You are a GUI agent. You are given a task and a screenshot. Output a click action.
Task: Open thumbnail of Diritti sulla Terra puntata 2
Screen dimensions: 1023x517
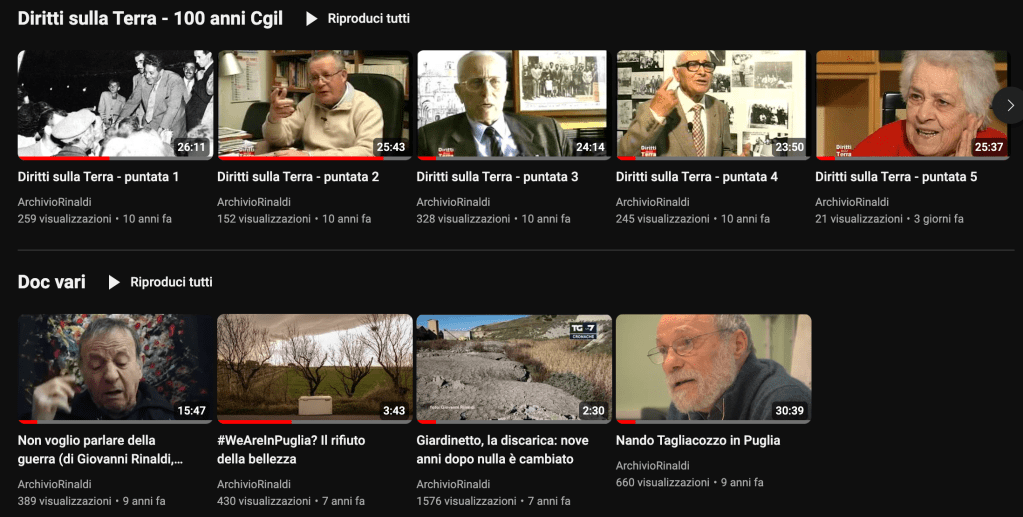click(x=314, y=105)
